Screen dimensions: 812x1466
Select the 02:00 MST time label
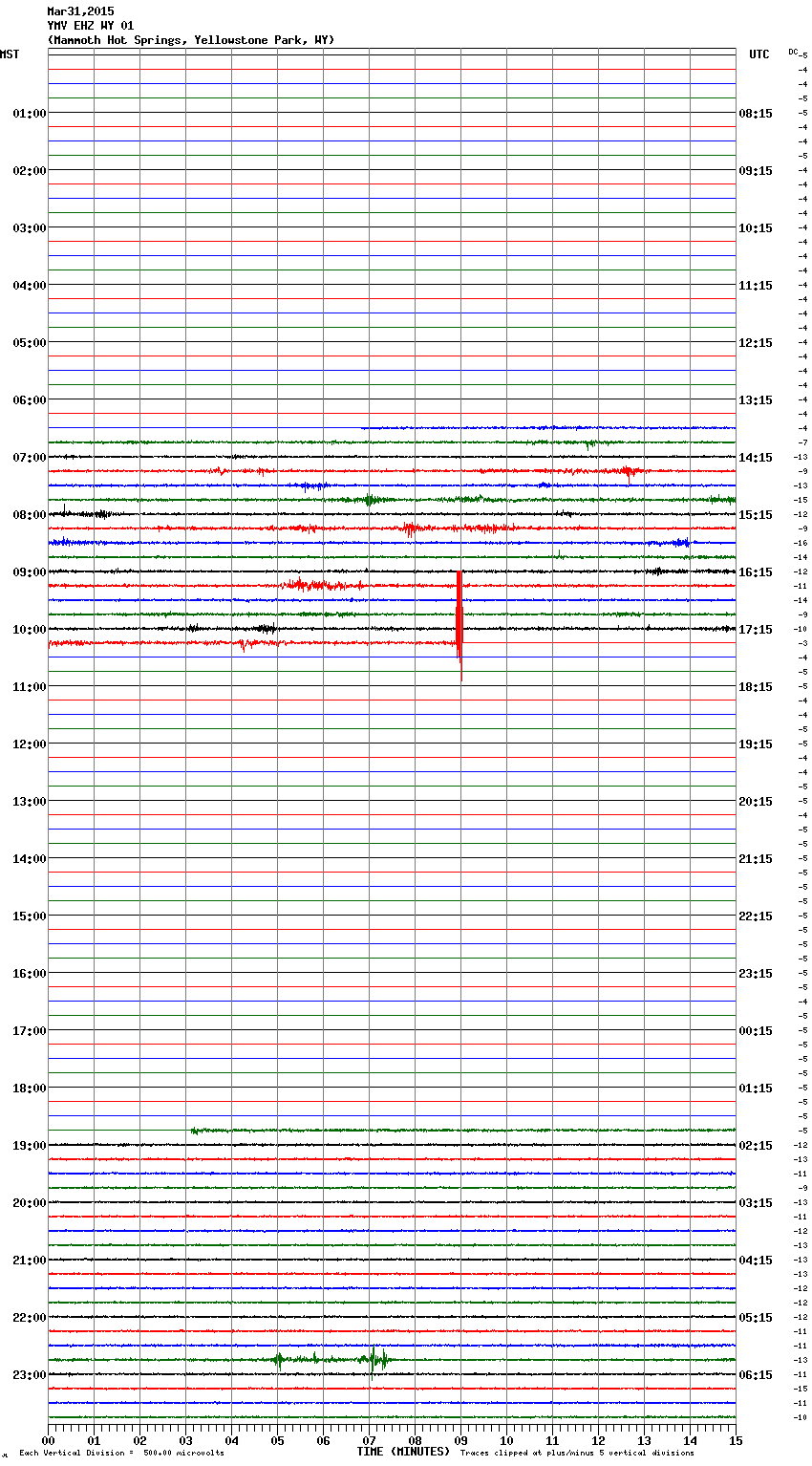pyautogui.click(x=30, y=171)
